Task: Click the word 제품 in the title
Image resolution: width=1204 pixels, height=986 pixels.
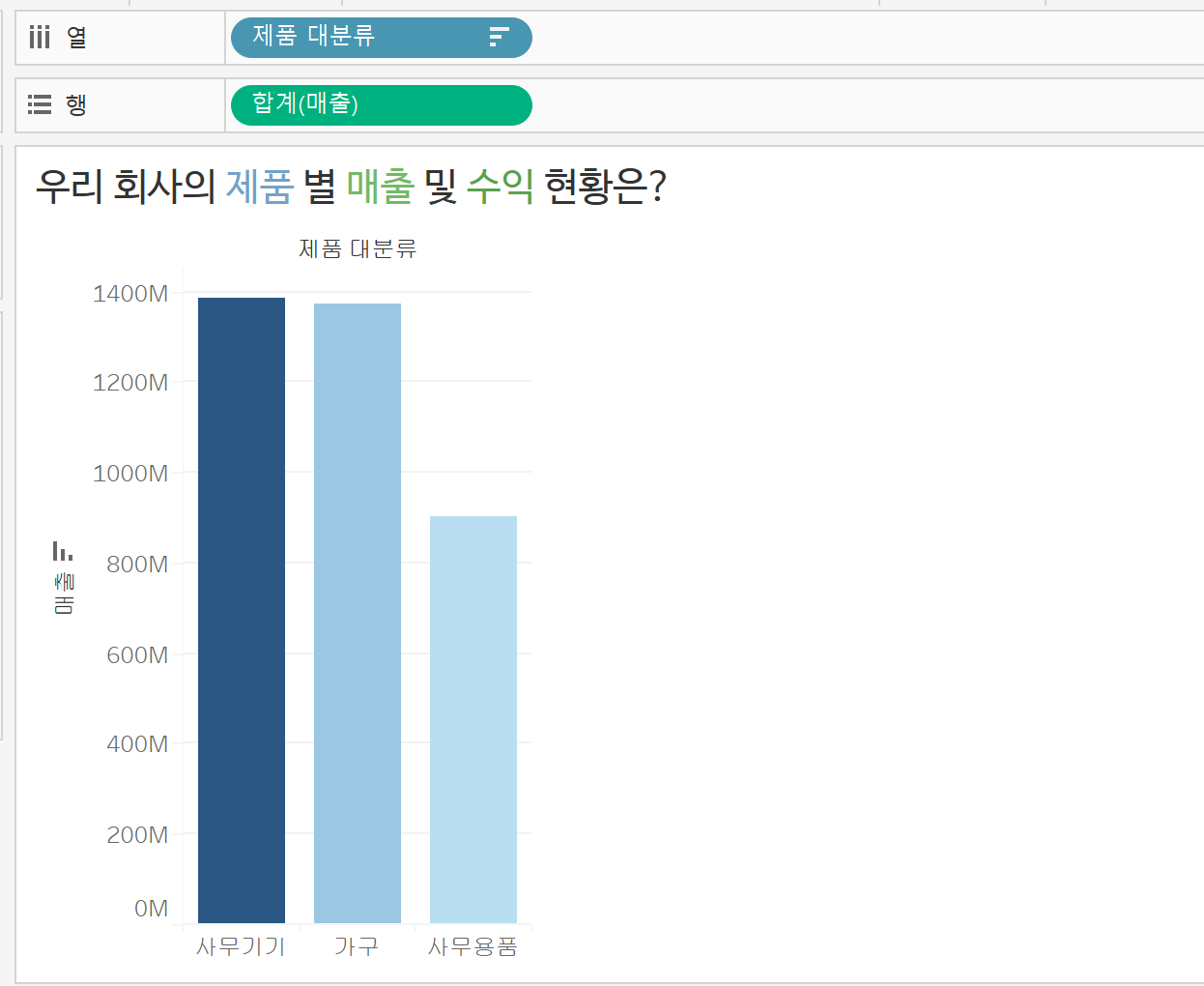Action: pos(259,186)
